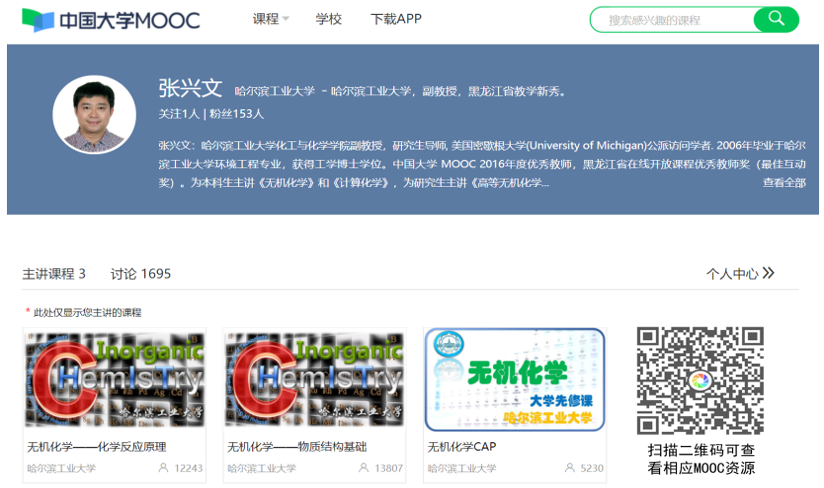
Task: Switch to the 主讲课程 3 tab
Action: [54, 274]
